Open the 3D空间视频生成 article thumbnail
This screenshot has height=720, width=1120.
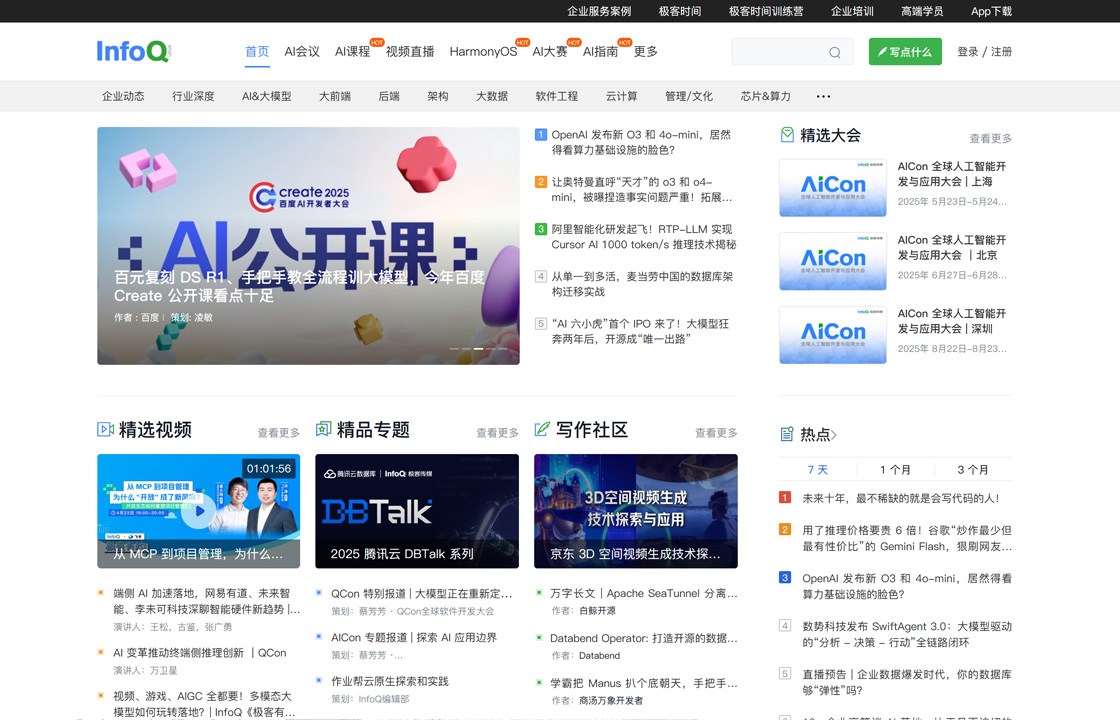(x=636, y=511)
